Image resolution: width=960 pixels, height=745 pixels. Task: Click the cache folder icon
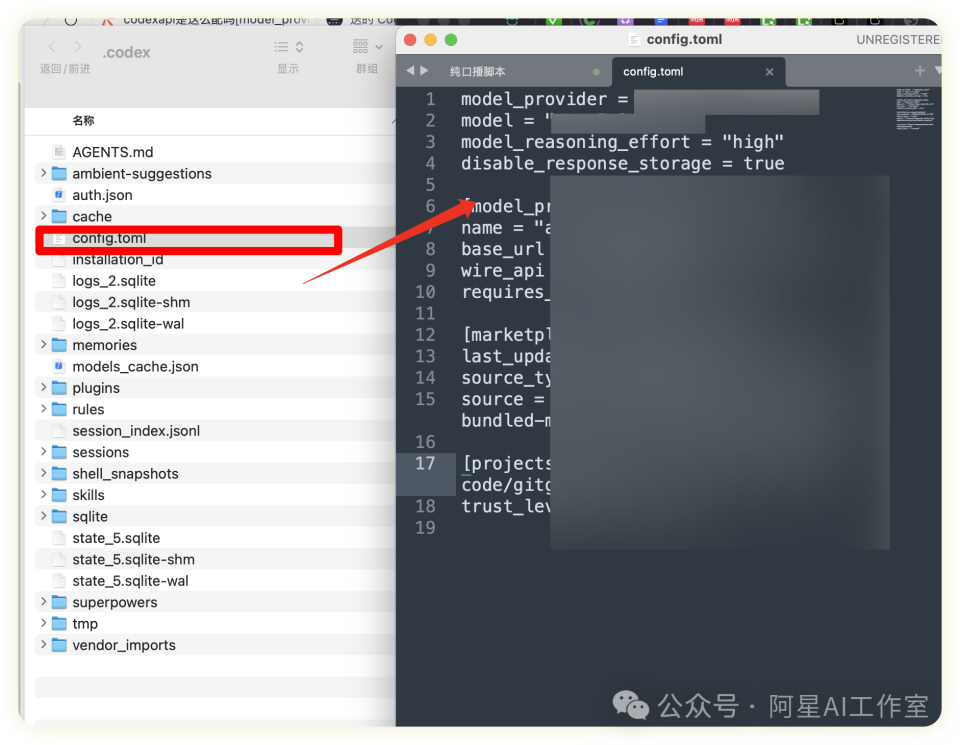coord(59,216)
